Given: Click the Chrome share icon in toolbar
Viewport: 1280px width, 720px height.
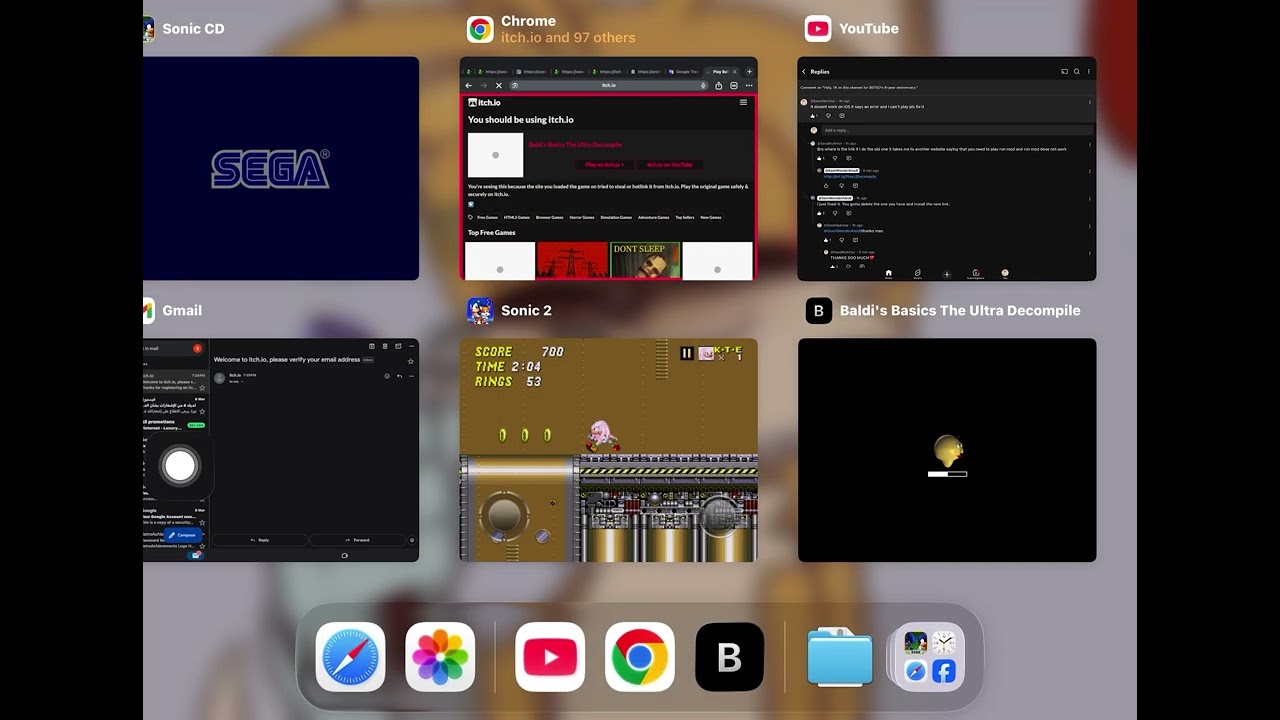Looking at the screenshot, I should click(x=718, y=85).
